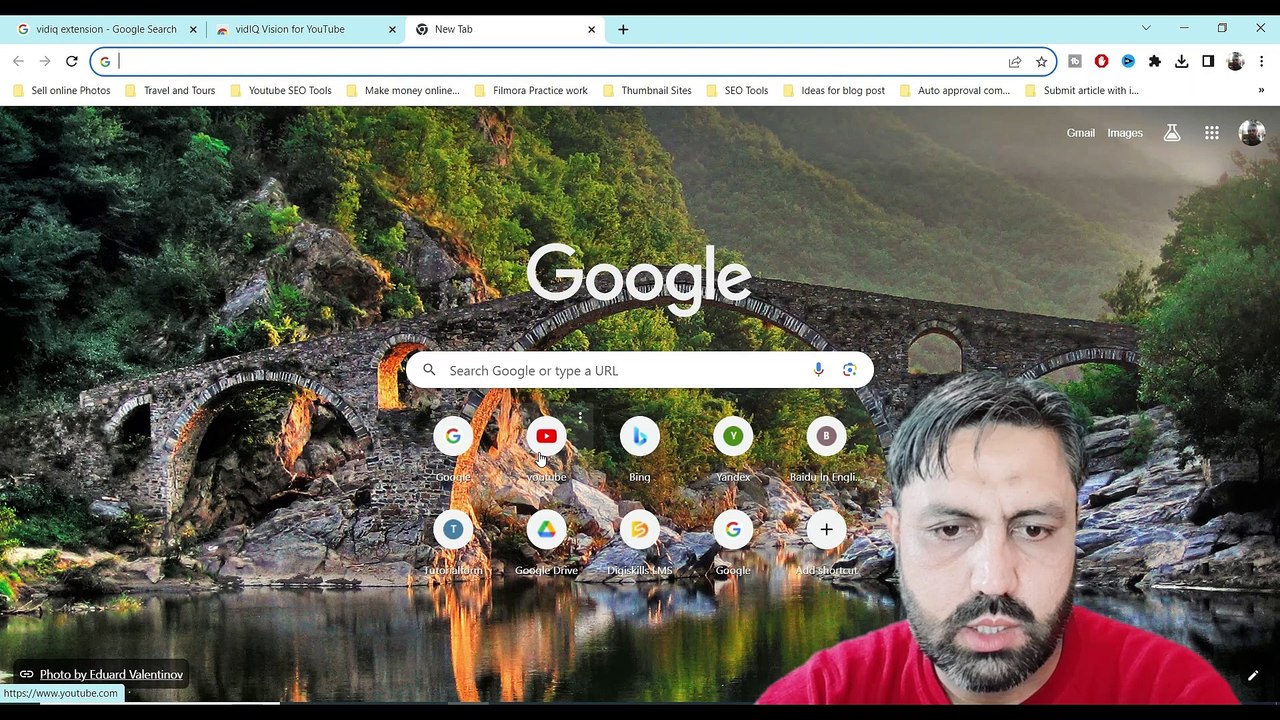Click the magnifier icon in search box
The height and width of the screenshot is (720, 1280).
pos(429,370)
